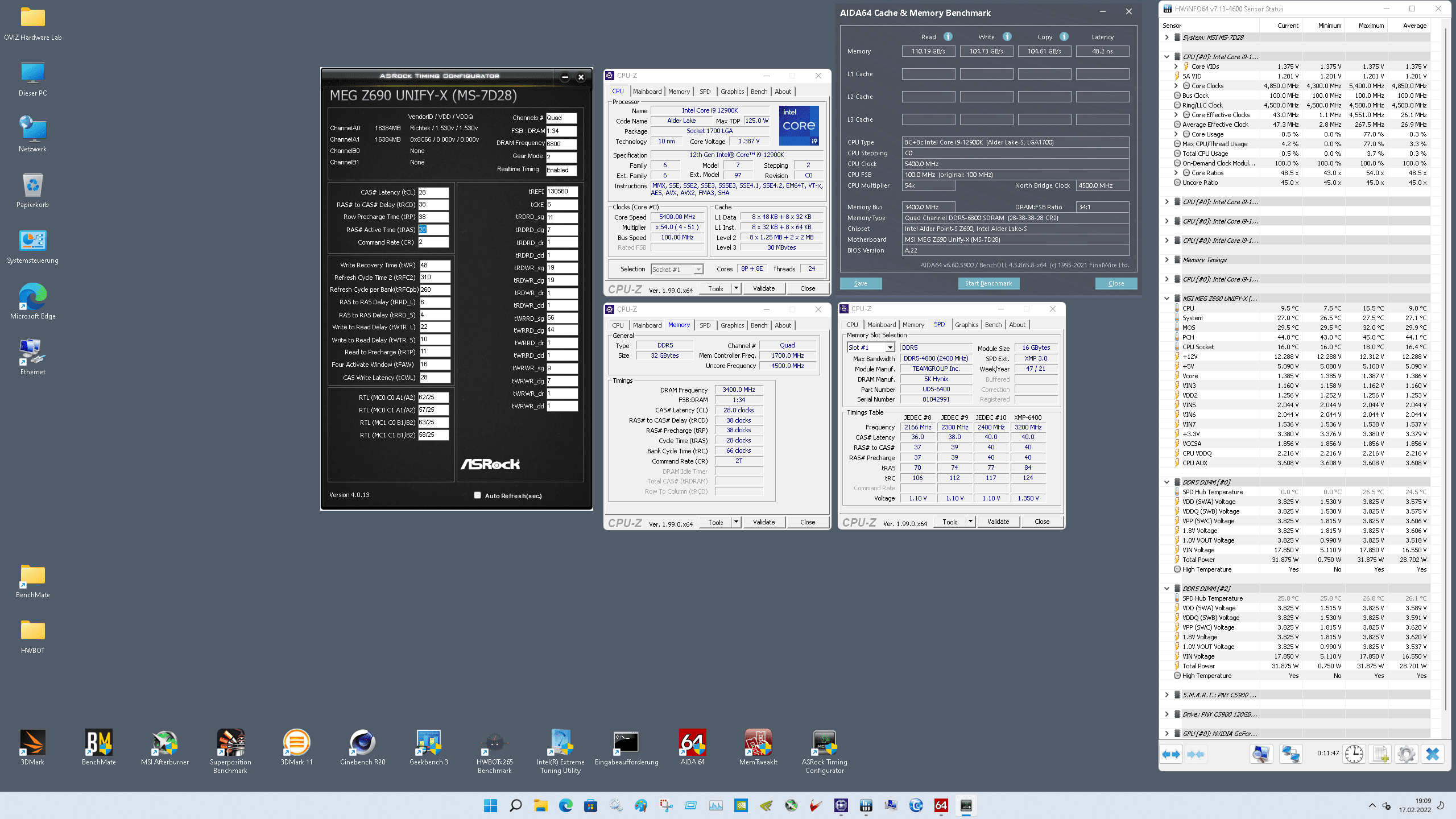
Task: Switch to Mainboard tab in top CPU-Z
Action: (x=647, y=92)
